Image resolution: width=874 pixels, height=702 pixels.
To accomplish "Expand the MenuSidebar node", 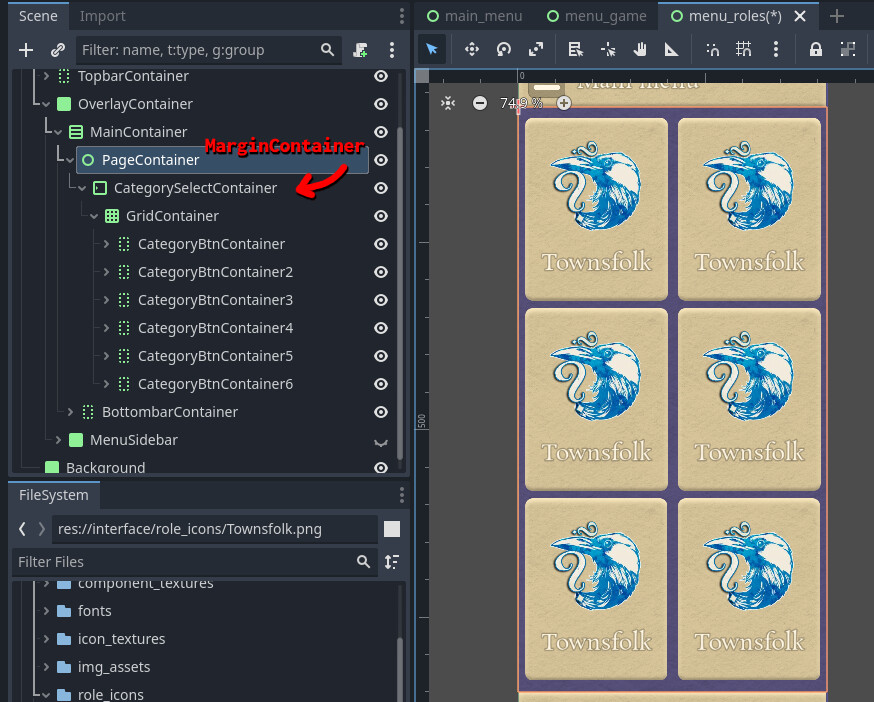I will (58, 440).
